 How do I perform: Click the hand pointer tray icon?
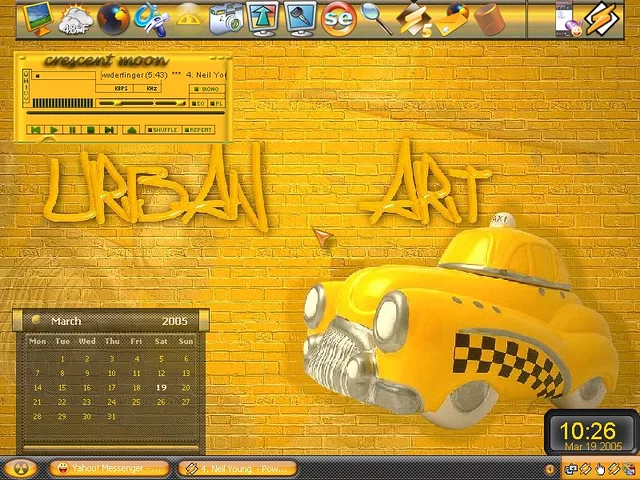600,469
